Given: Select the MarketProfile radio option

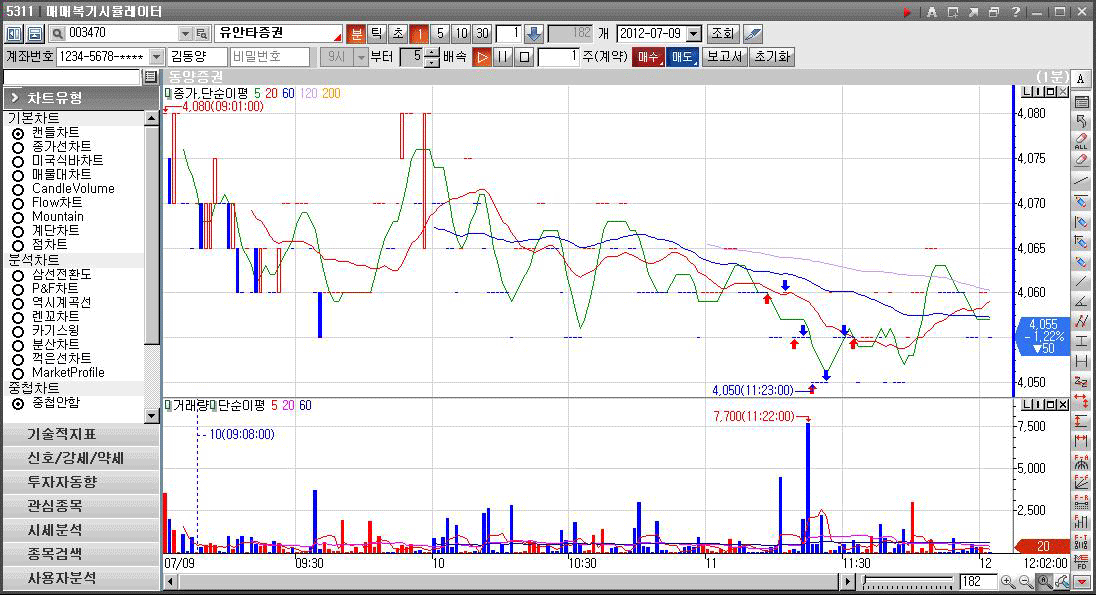Looking at the screenshot, I should coord(18,373).
